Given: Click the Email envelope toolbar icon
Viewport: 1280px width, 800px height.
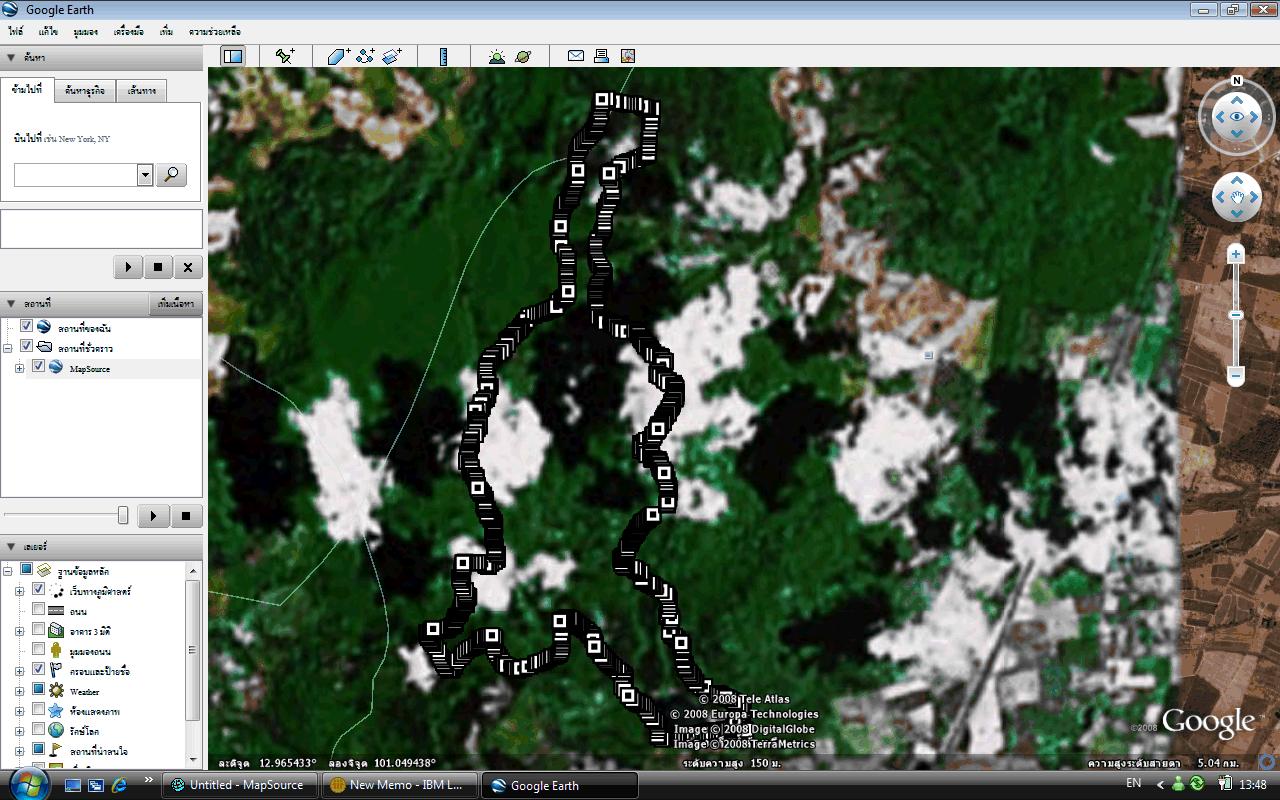Looking at the screenshot, I should 576,57.
